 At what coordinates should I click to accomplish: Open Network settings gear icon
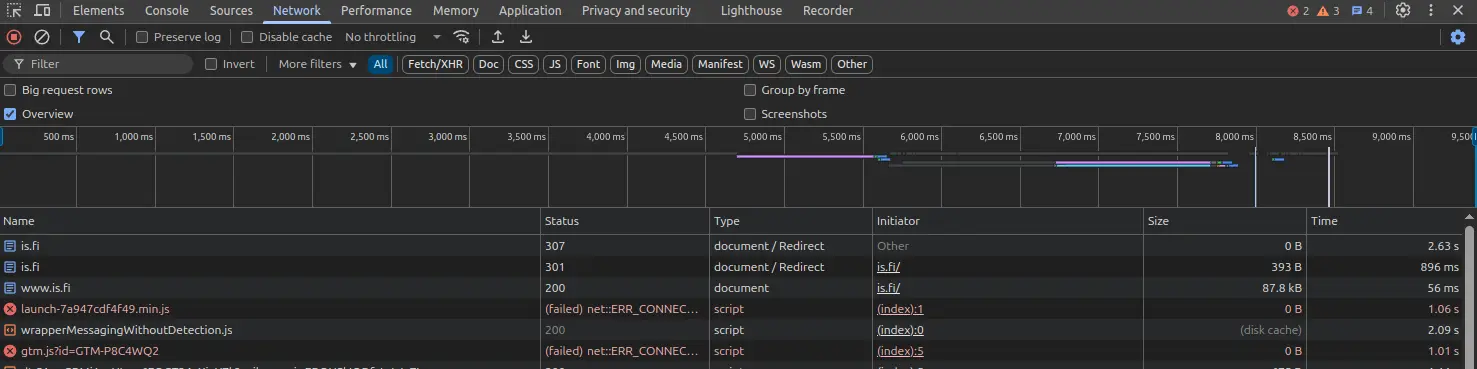tap(1458, 37)
